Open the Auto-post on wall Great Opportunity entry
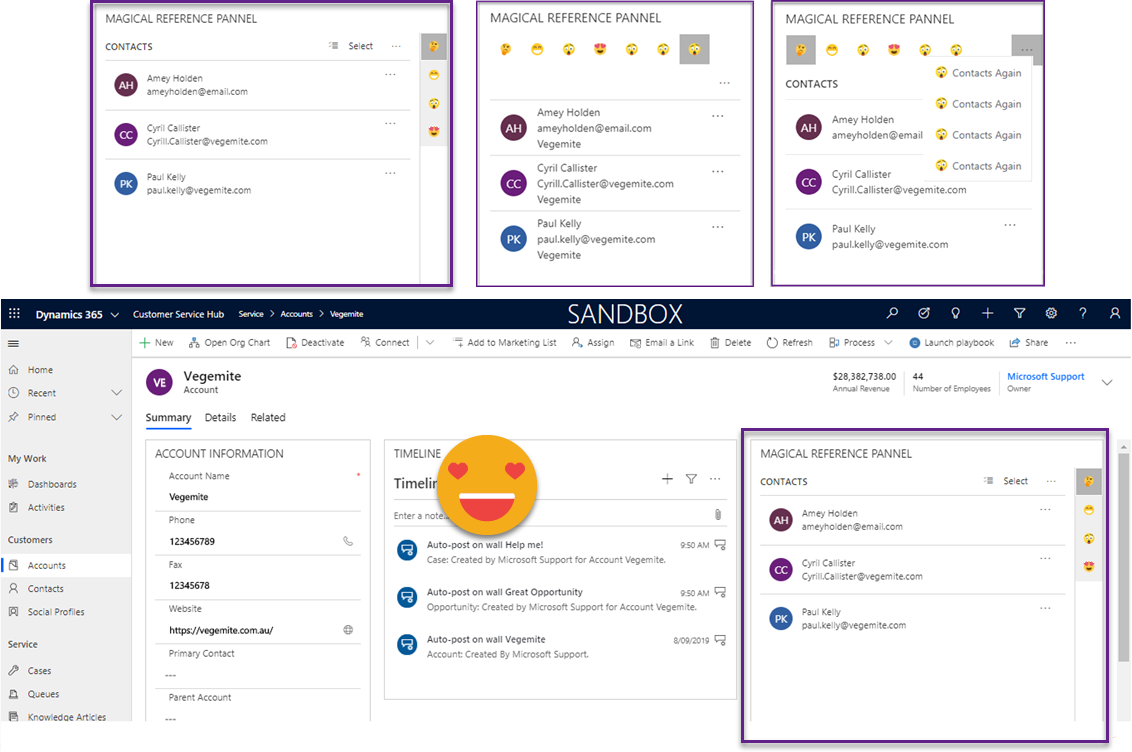1132x752 pixels. (x=561, y=599)
